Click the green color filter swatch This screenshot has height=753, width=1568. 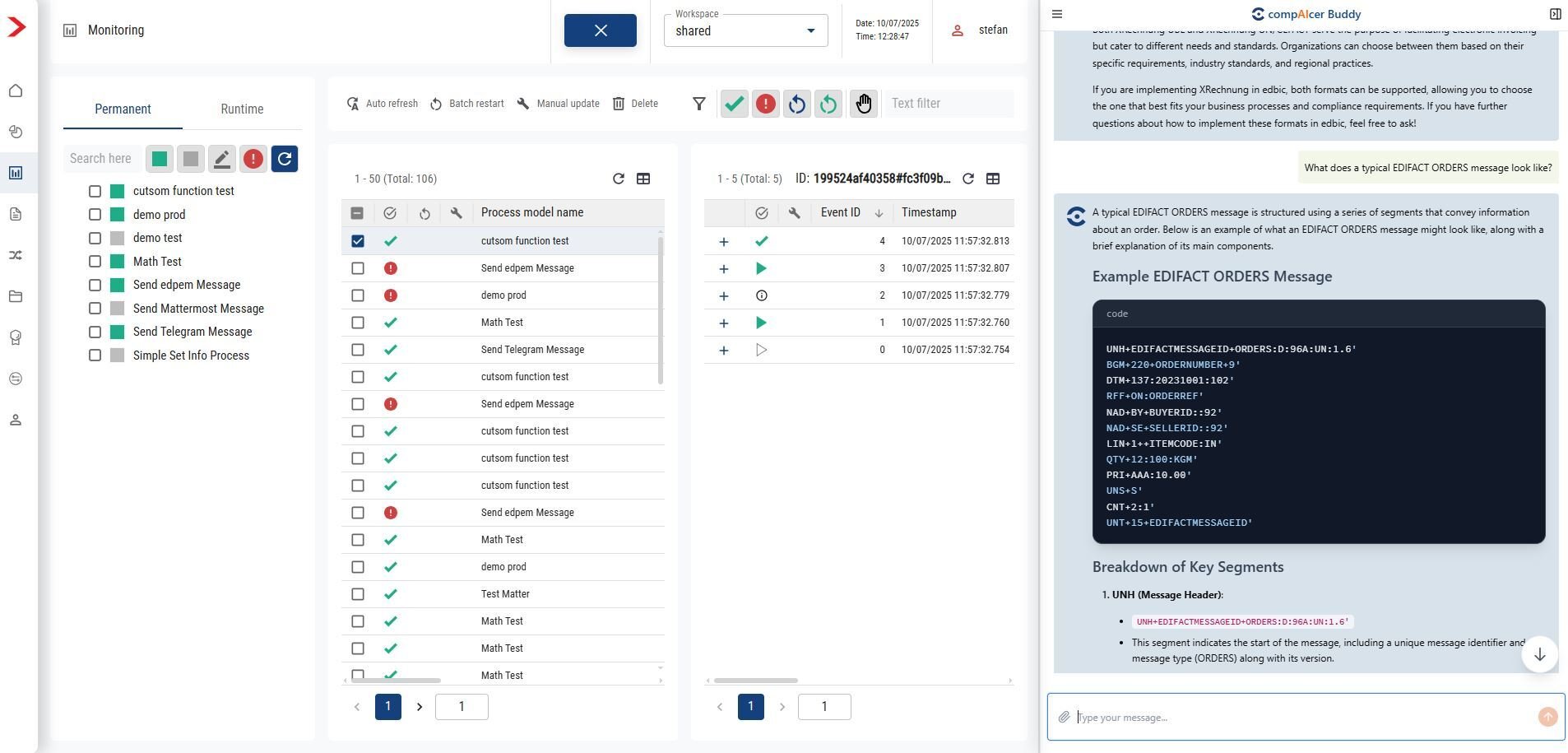pyautogui.click(x=160, y=159)
